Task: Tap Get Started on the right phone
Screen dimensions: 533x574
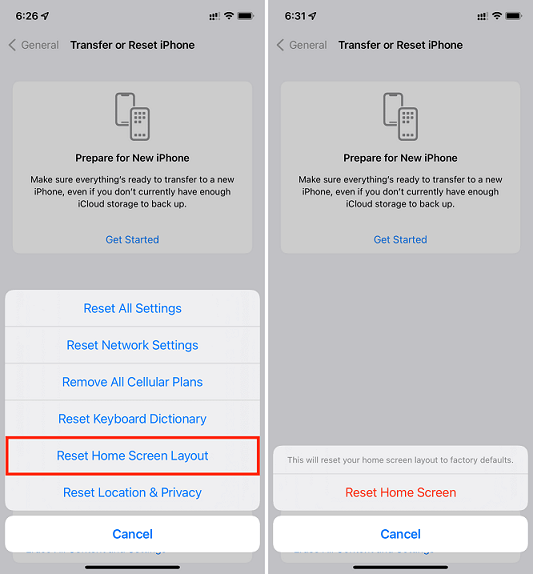Action: click(400, 239)
